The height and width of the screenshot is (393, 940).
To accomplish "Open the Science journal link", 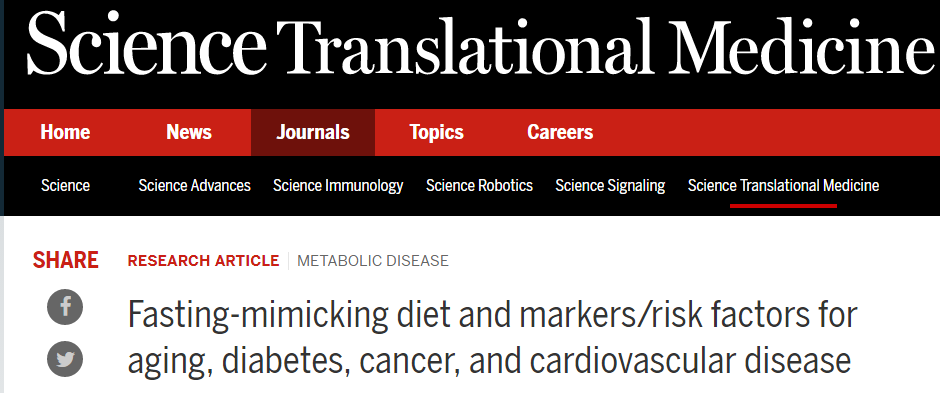I will pyautogui.click(x=65, y=186).
